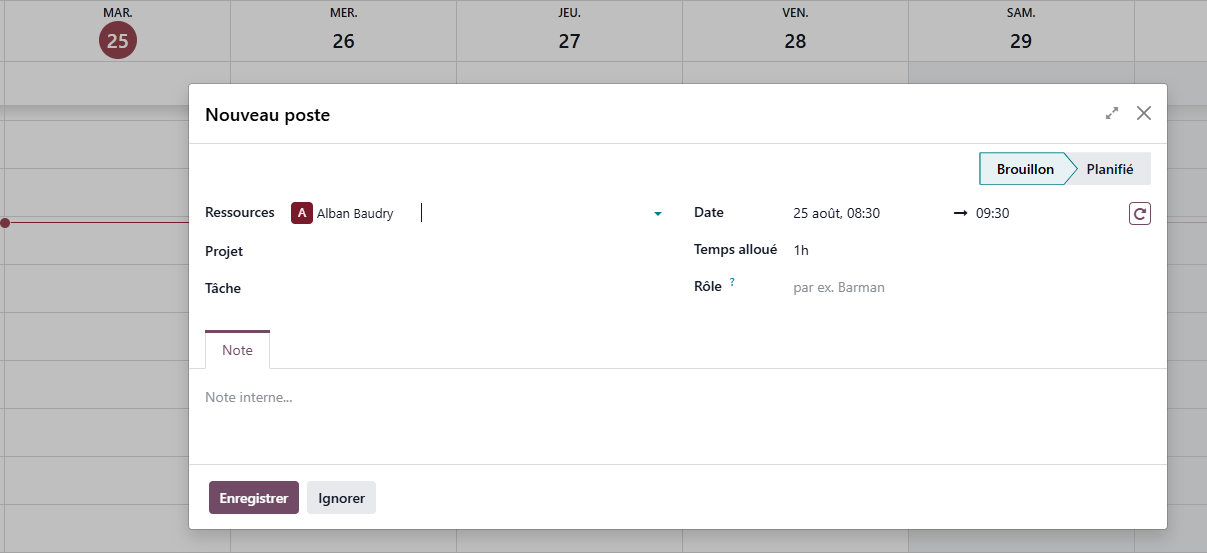Toggle the repeat shift icon
The image size is (1207, 553).
[x=1140, y=213]
